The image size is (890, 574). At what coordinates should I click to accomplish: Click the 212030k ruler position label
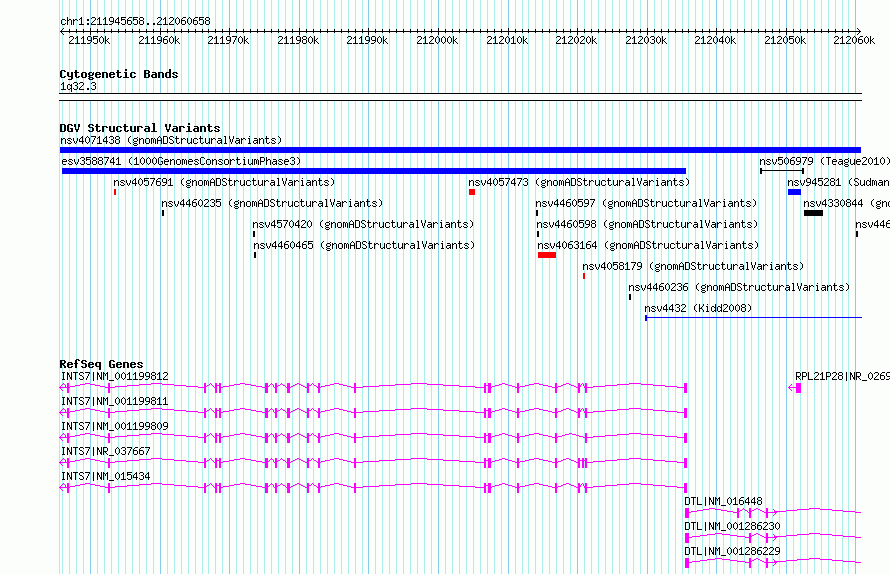click(x=646, y=40)
